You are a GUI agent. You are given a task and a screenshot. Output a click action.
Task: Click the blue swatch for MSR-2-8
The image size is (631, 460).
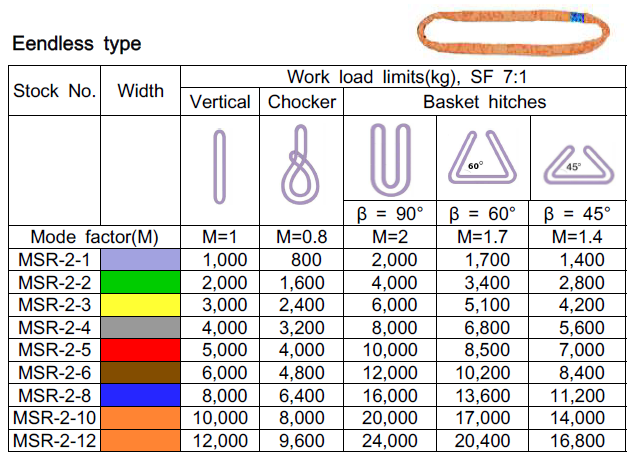pyautogui.click(x=141, y=395)
